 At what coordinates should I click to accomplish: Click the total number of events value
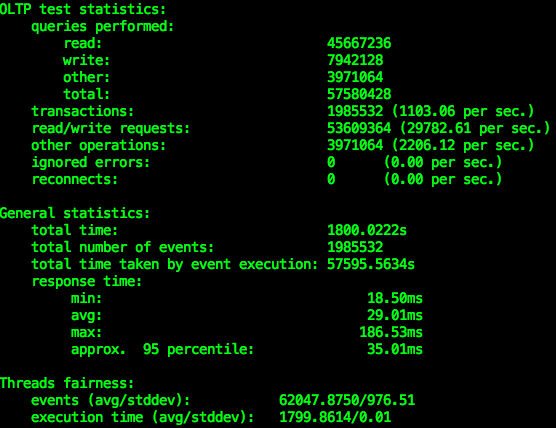tap(355, 247)
